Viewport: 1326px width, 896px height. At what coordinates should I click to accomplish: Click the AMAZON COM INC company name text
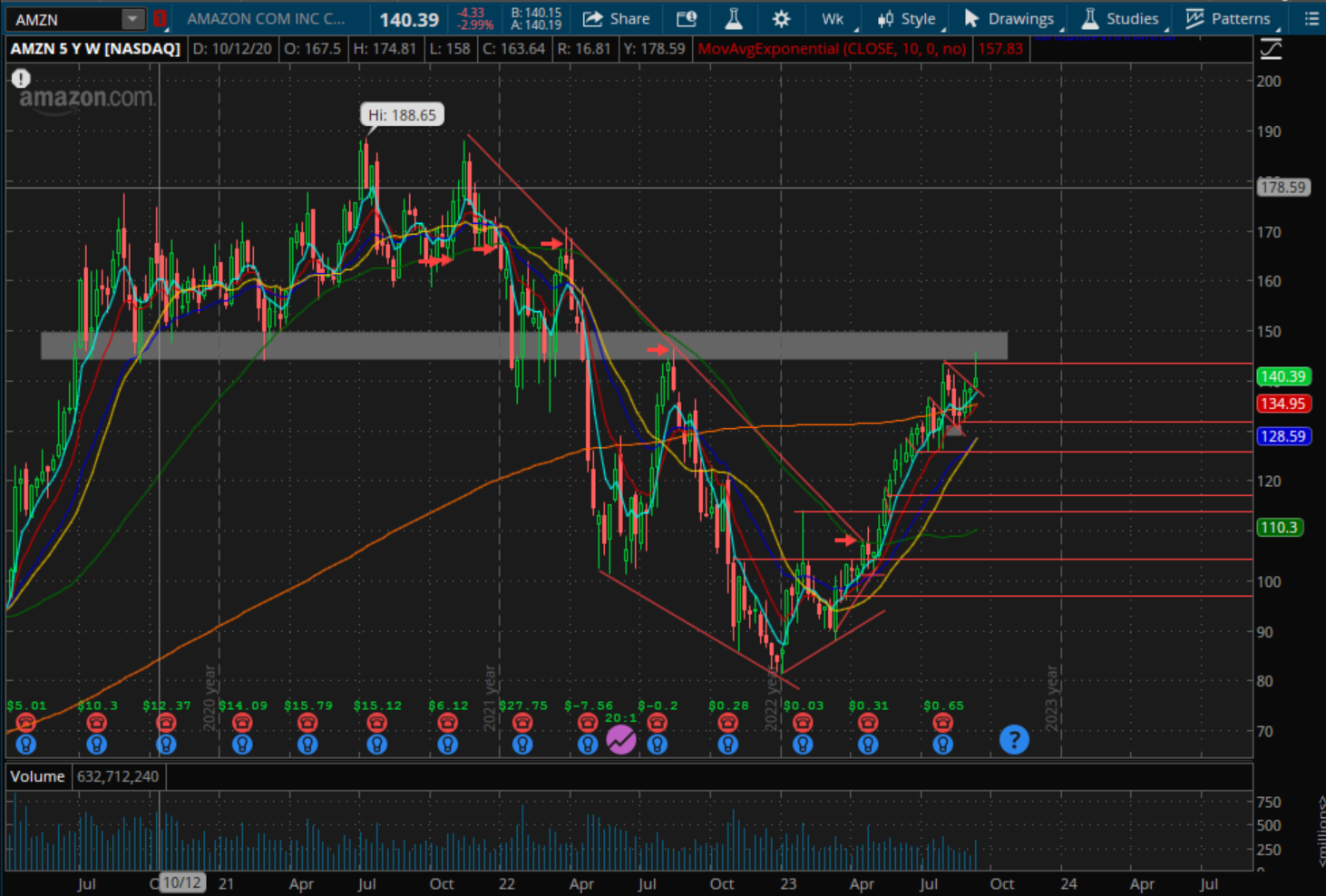[x=266, y=18]
